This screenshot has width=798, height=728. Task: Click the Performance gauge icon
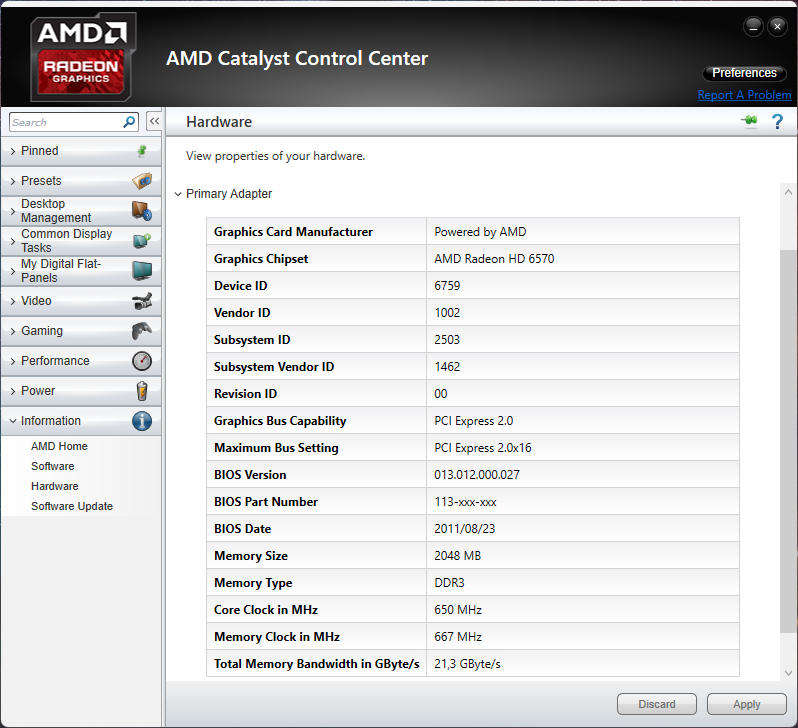[142, 361]
